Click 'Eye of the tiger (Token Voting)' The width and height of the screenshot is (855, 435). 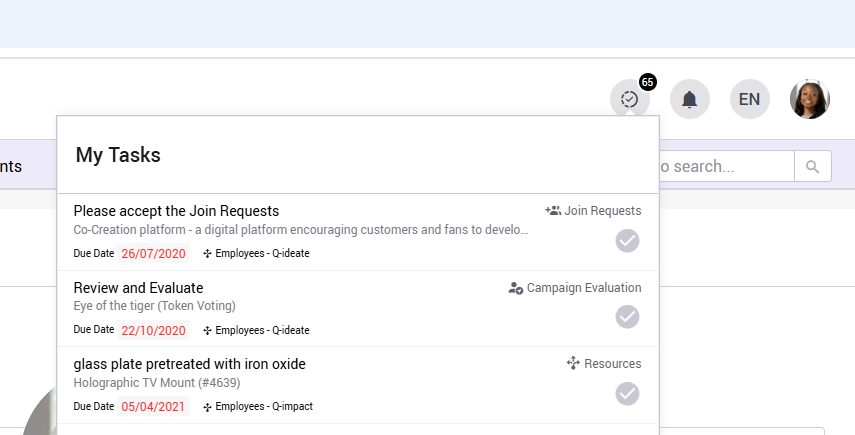click(155, 306)
